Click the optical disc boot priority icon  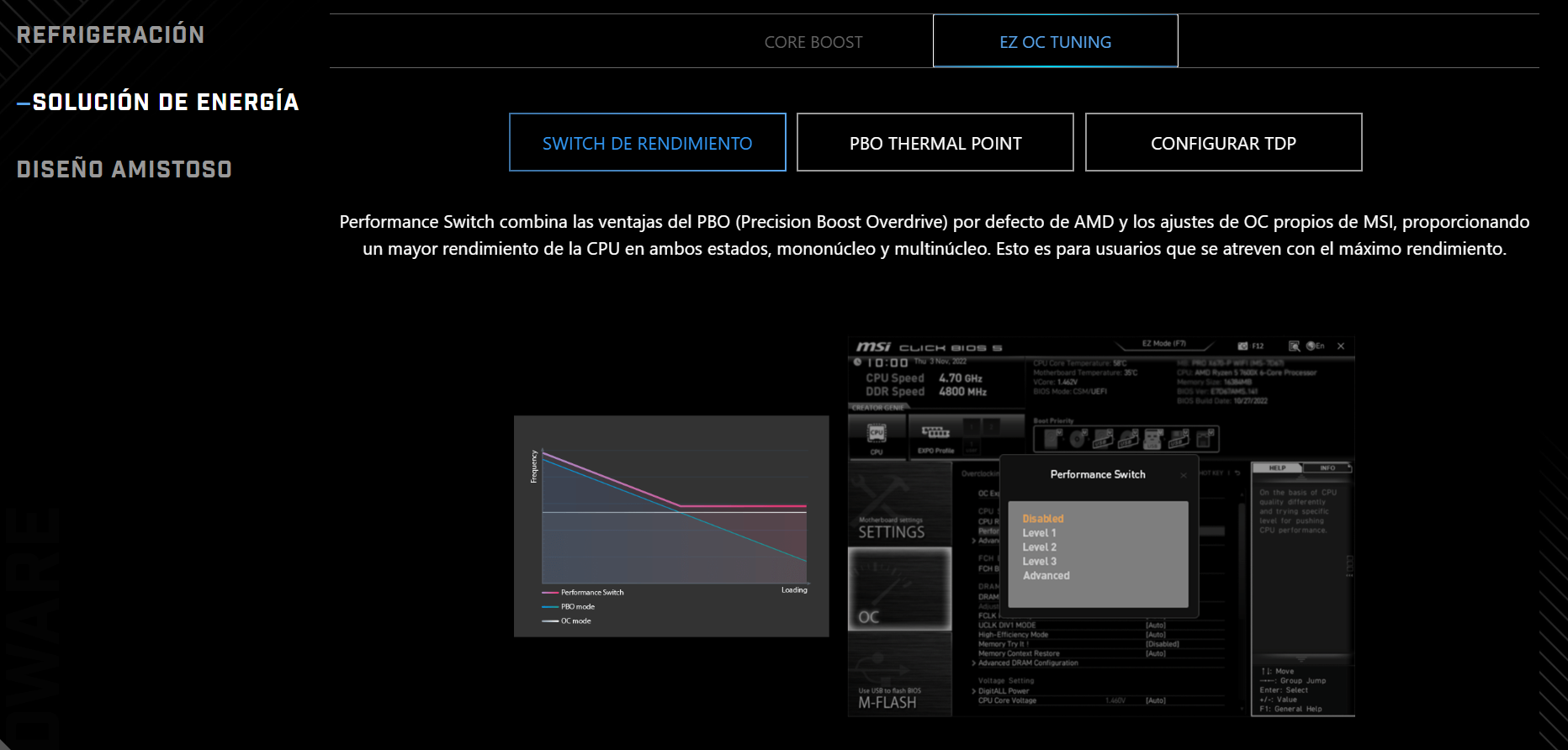[x=1078, y=438]
